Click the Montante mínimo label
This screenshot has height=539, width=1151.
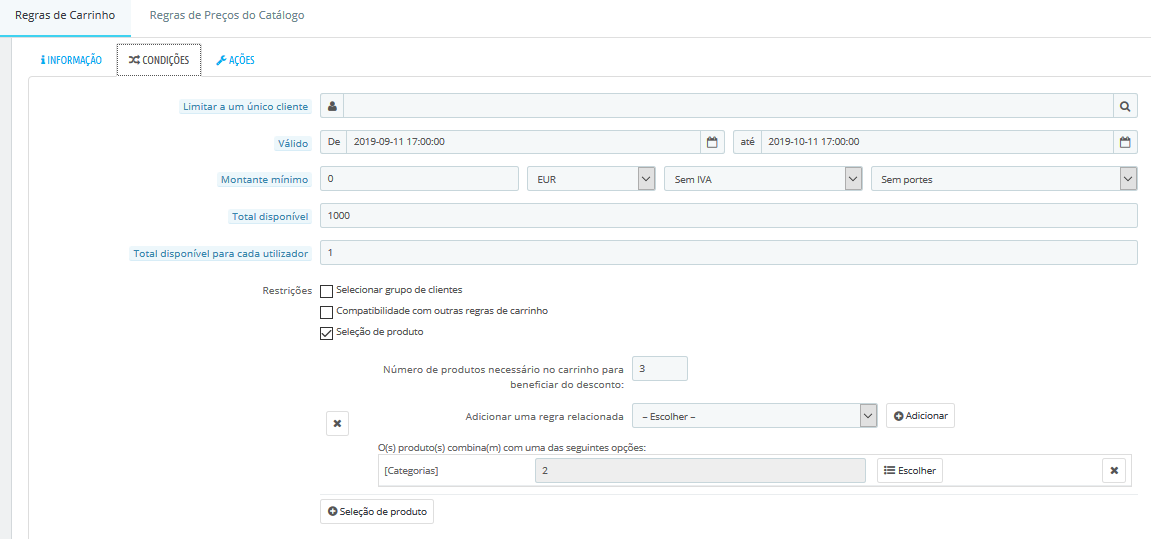(266, 179)
